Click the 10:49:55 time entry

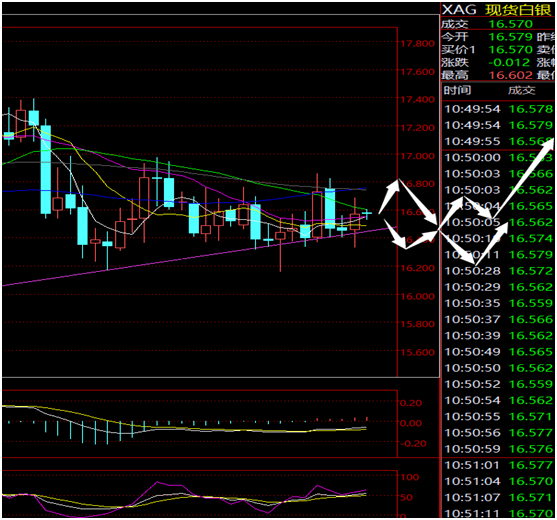click(472, 141)
